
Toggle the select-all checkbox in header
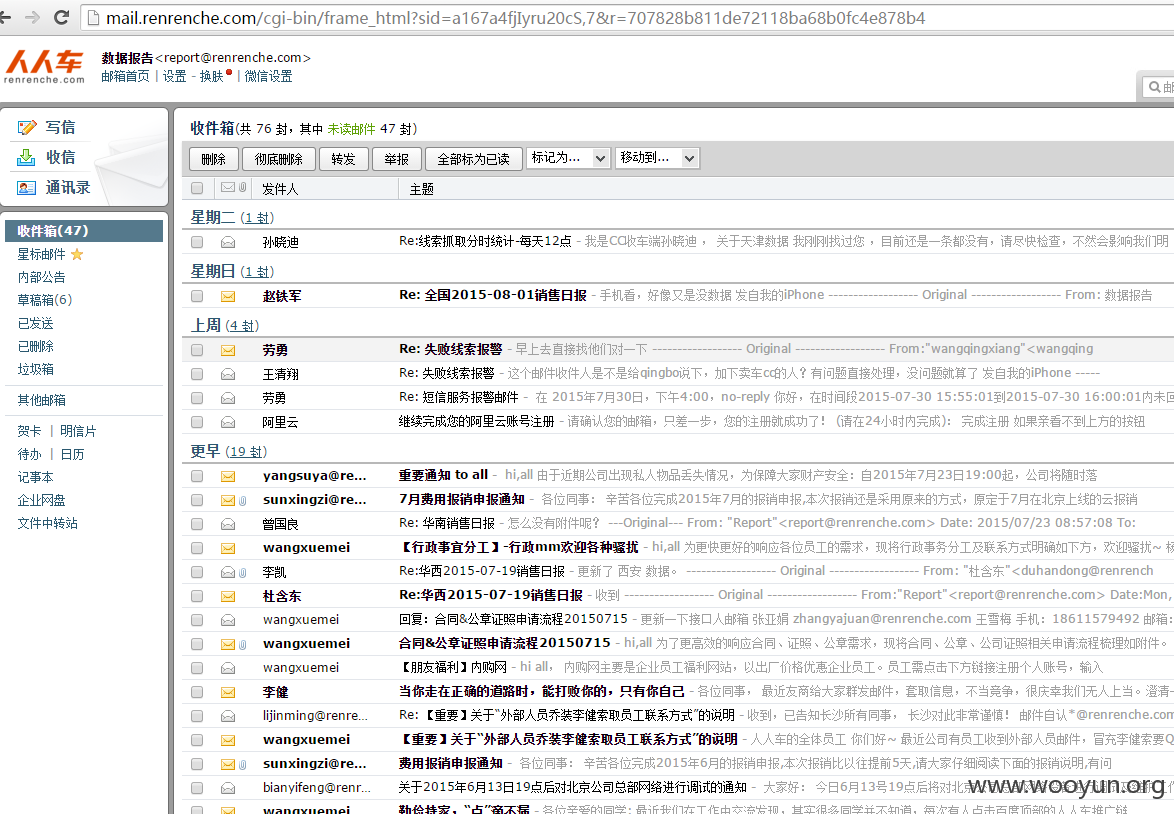coord(197,188)
